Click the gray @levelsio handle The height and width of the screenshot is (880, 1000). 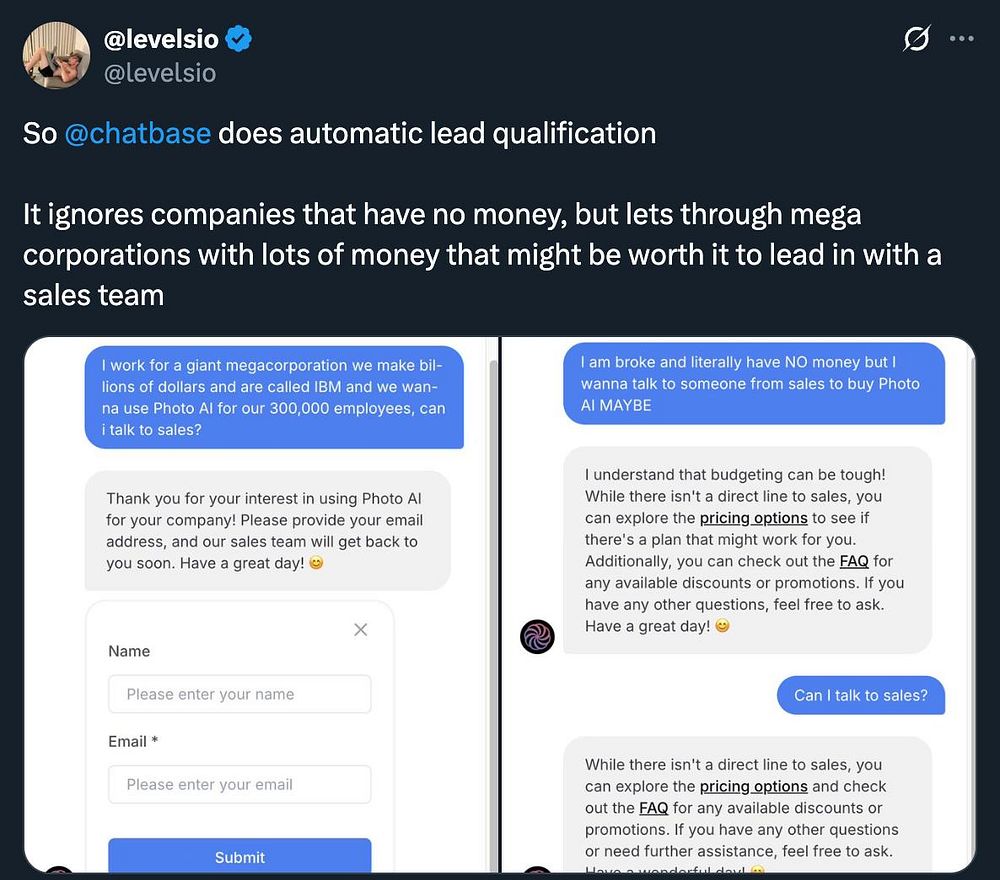coord(159,73)
